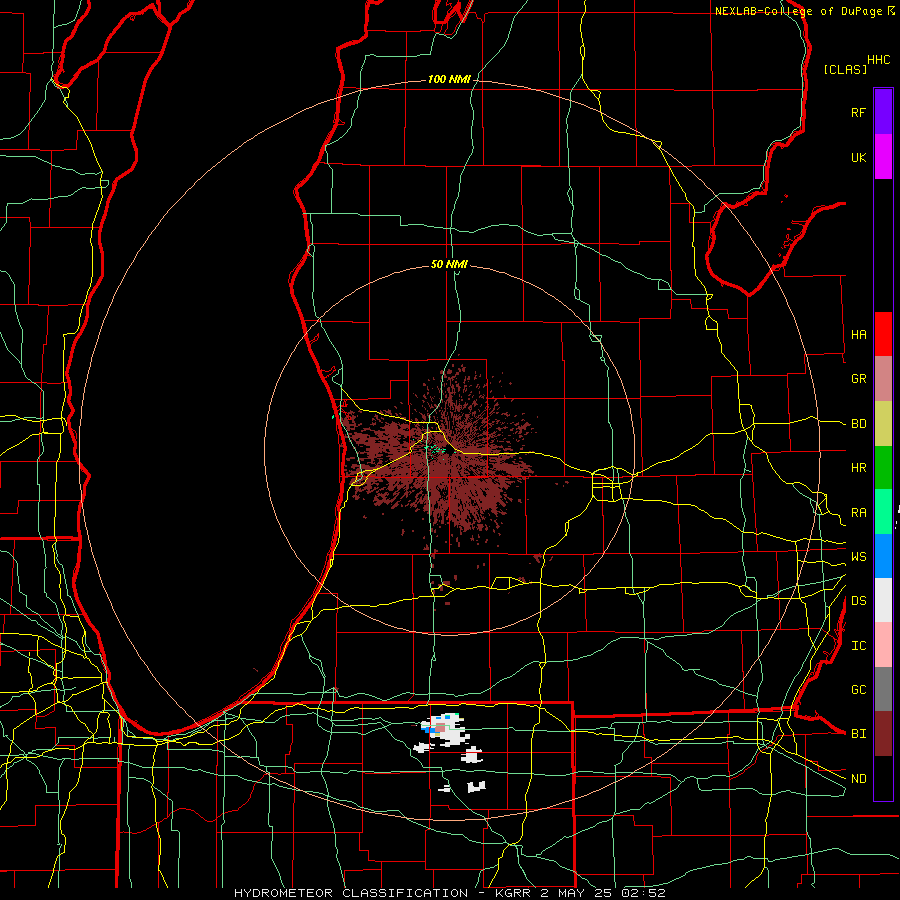This screenshot has height=900, width=900.
Task: Click the 'HR' legend label
Action: coord(858,468)
